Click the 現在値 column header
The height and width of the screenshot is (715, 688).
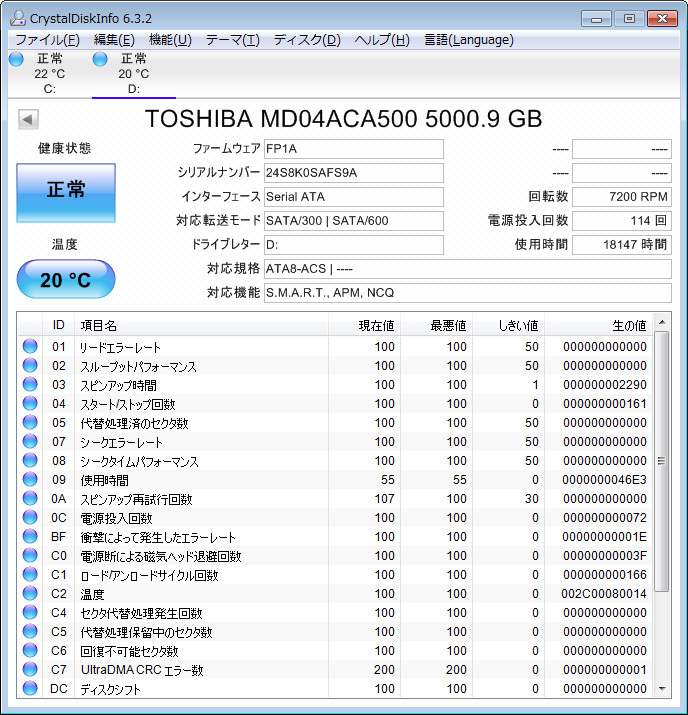pyautogui.click(x=364, y=325)
